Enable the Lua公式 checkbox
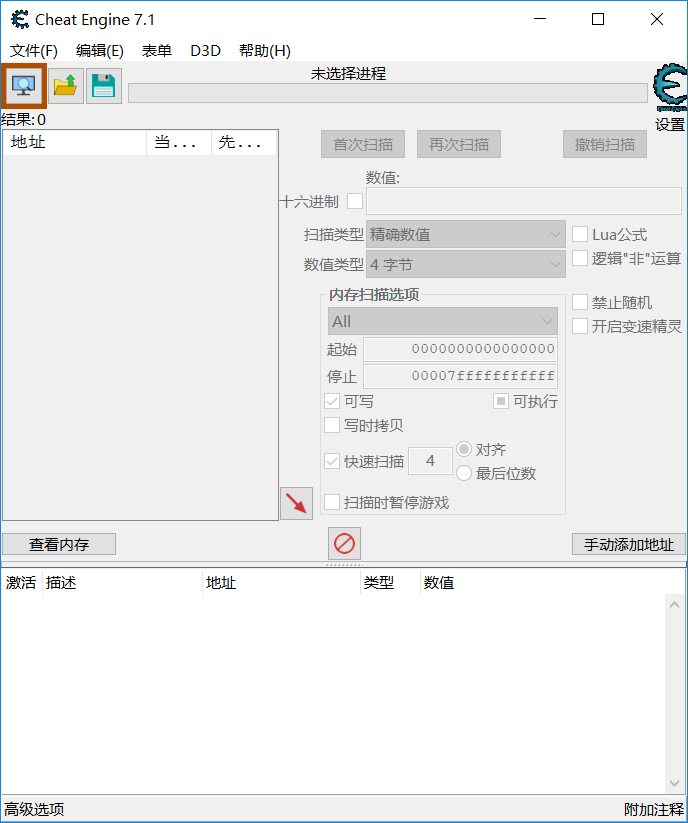The height and width of the screenshot is (823, 688). 580,234
